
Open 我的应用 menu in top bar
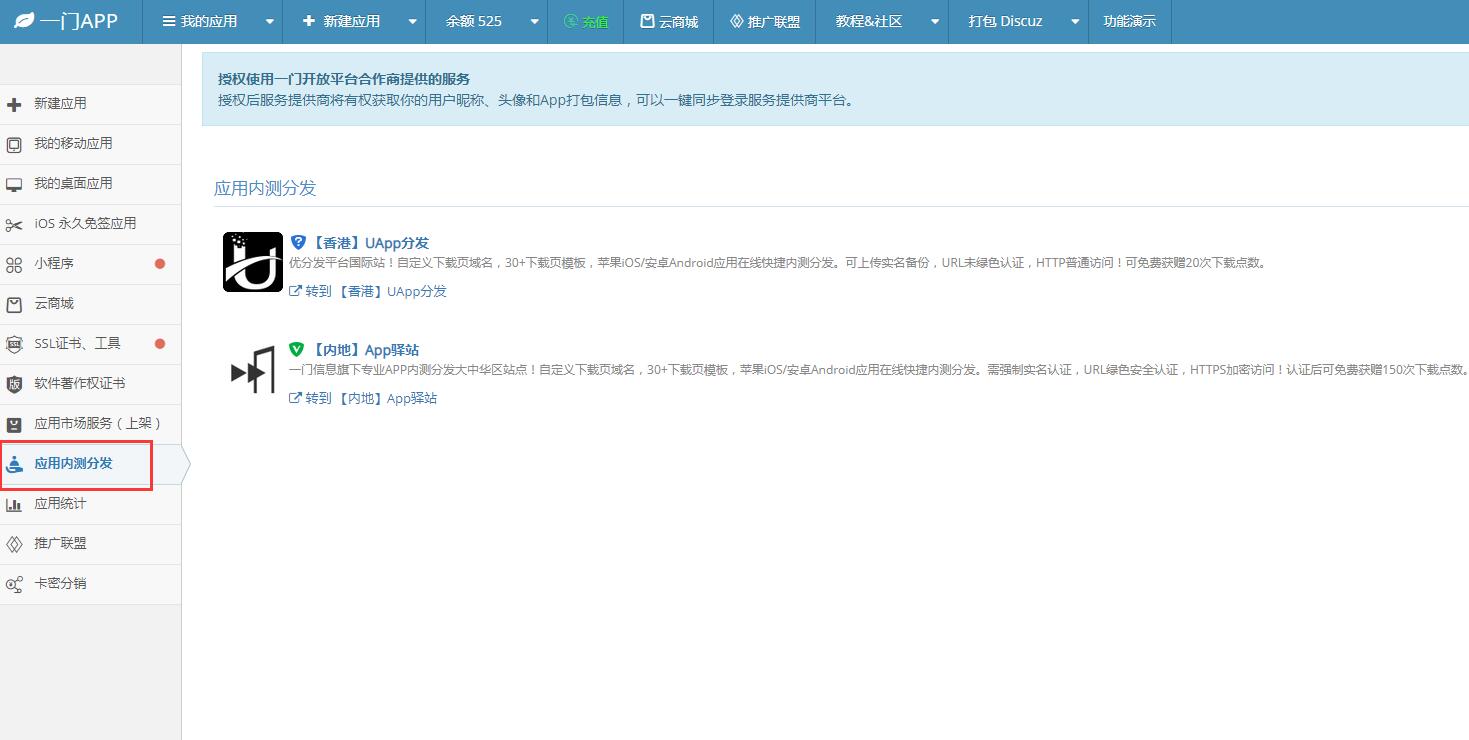(x=200, y=21)
